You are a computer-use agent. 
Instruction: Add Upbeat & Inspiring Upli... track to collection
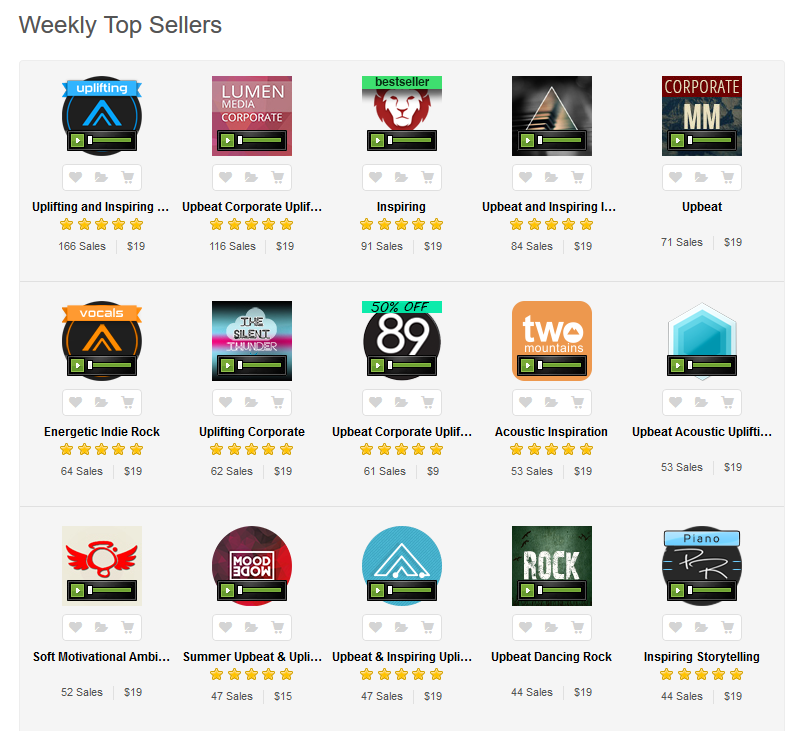tap(401, 627)
